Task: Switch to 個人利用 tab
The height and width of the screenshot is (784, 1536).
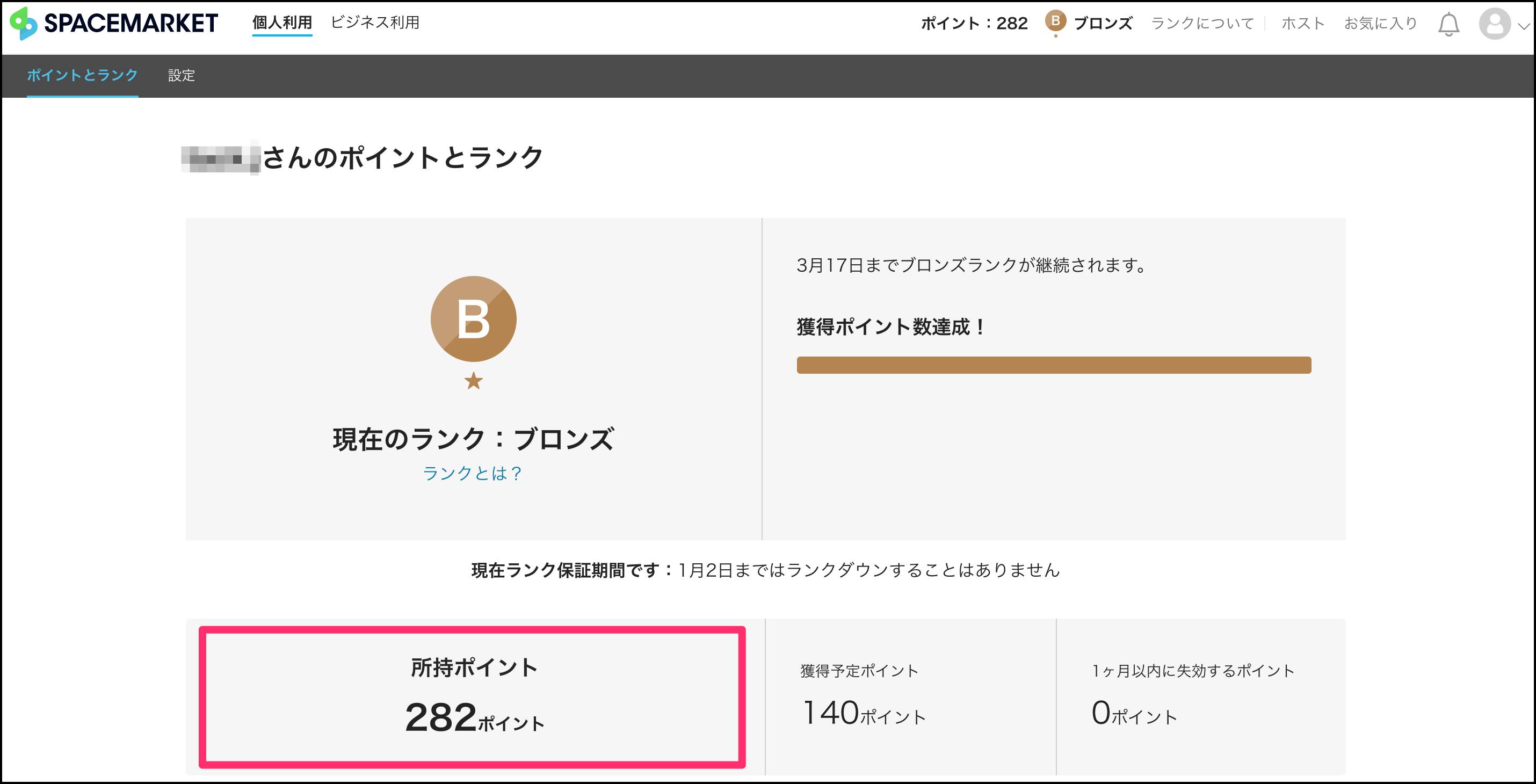Action: pos(282,23)
